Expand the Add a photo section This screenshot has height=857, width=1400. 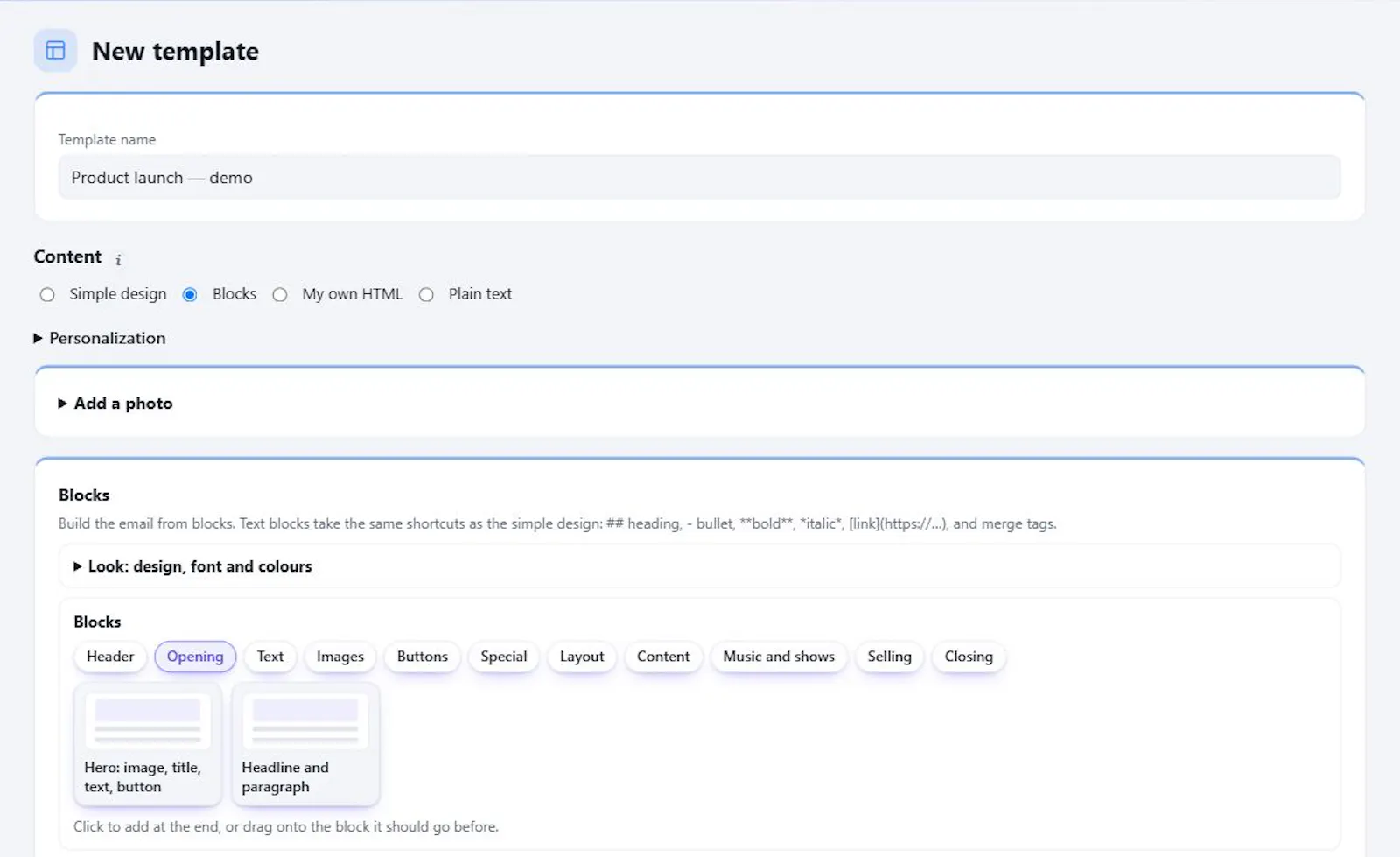(115, 404)
